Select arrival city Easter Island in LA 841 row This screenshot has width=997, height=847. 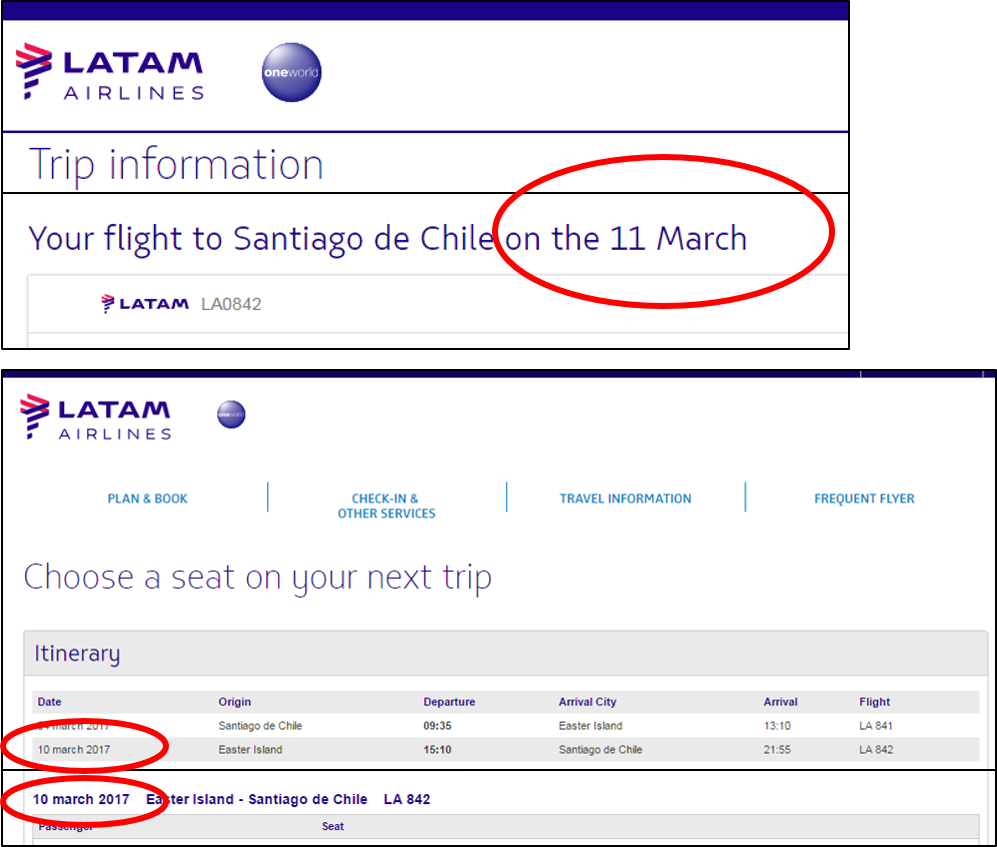pyautogui.click(x=591, y=726)
